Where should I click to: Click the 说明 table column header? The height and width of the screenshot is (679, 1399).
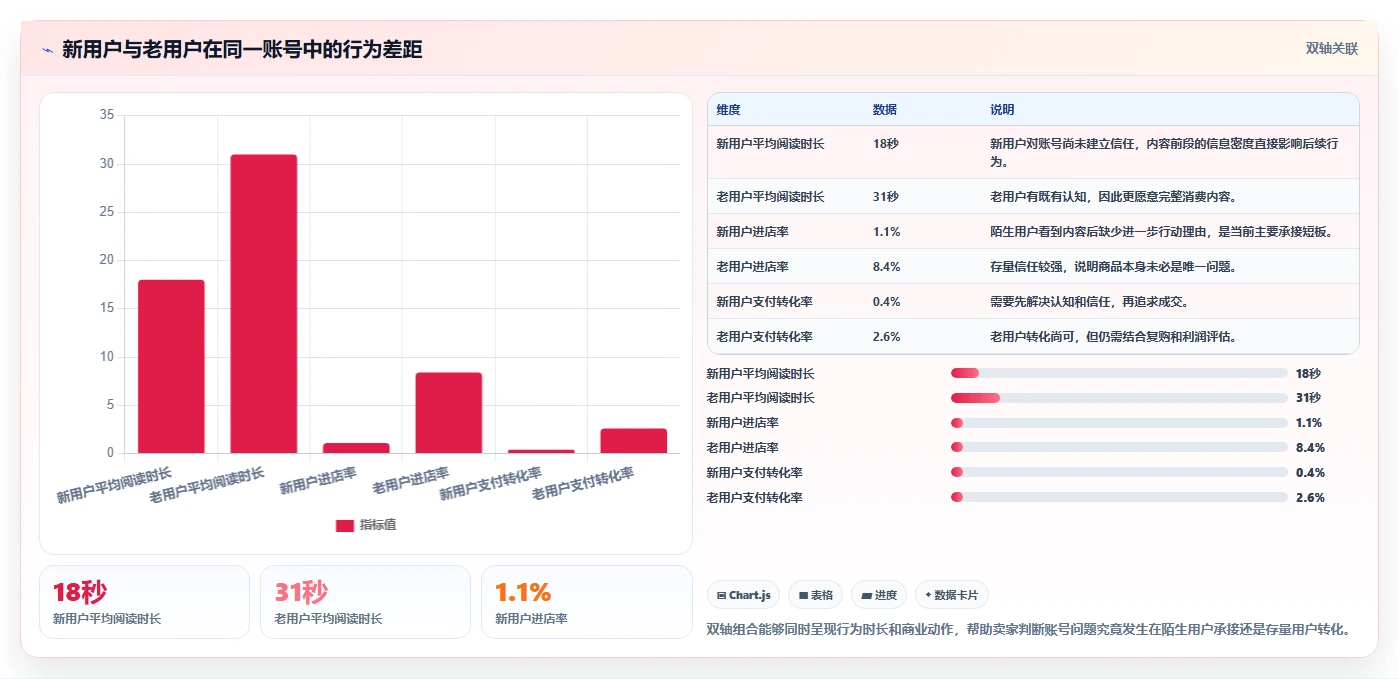(x=1002, y=110)
